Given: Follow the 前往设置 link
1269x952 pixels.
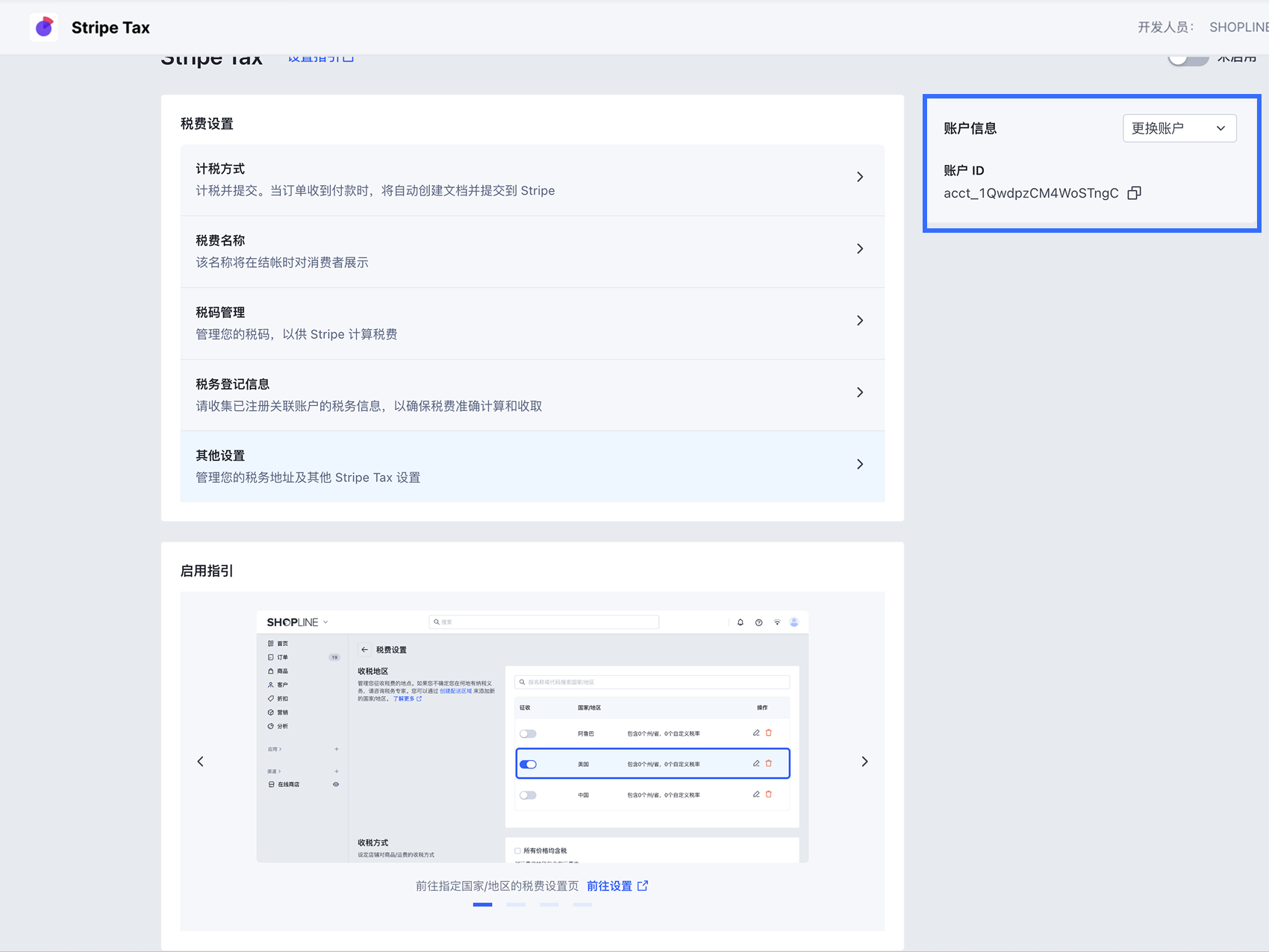Looking at the screenshot, I should click(617, 886).
